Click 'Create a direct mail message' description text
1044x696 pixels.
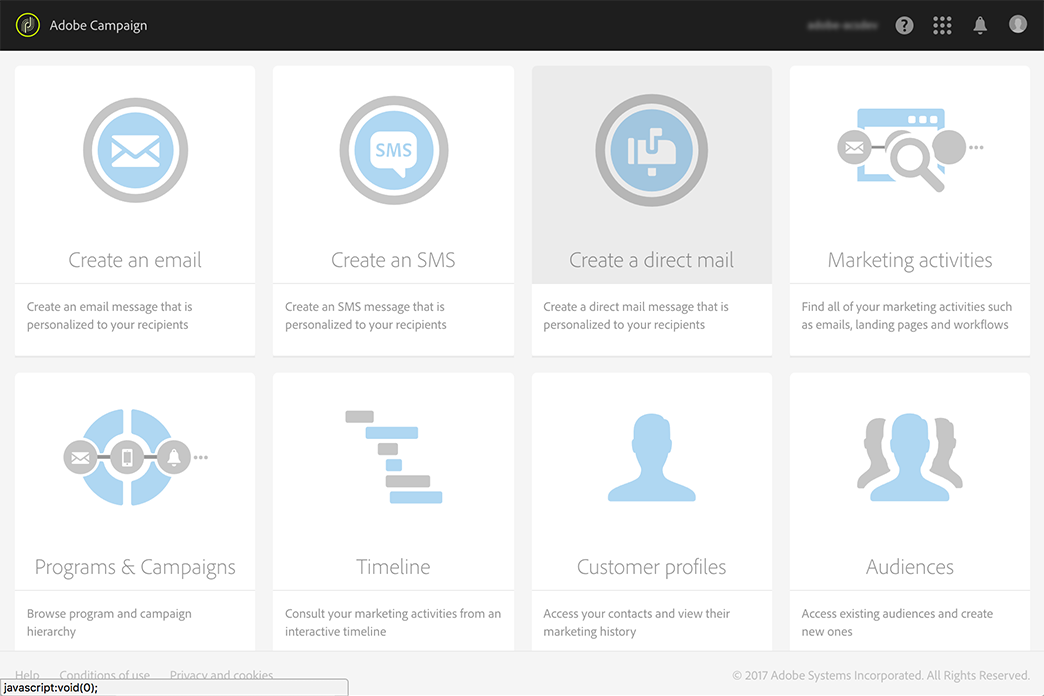pos(636,316)
